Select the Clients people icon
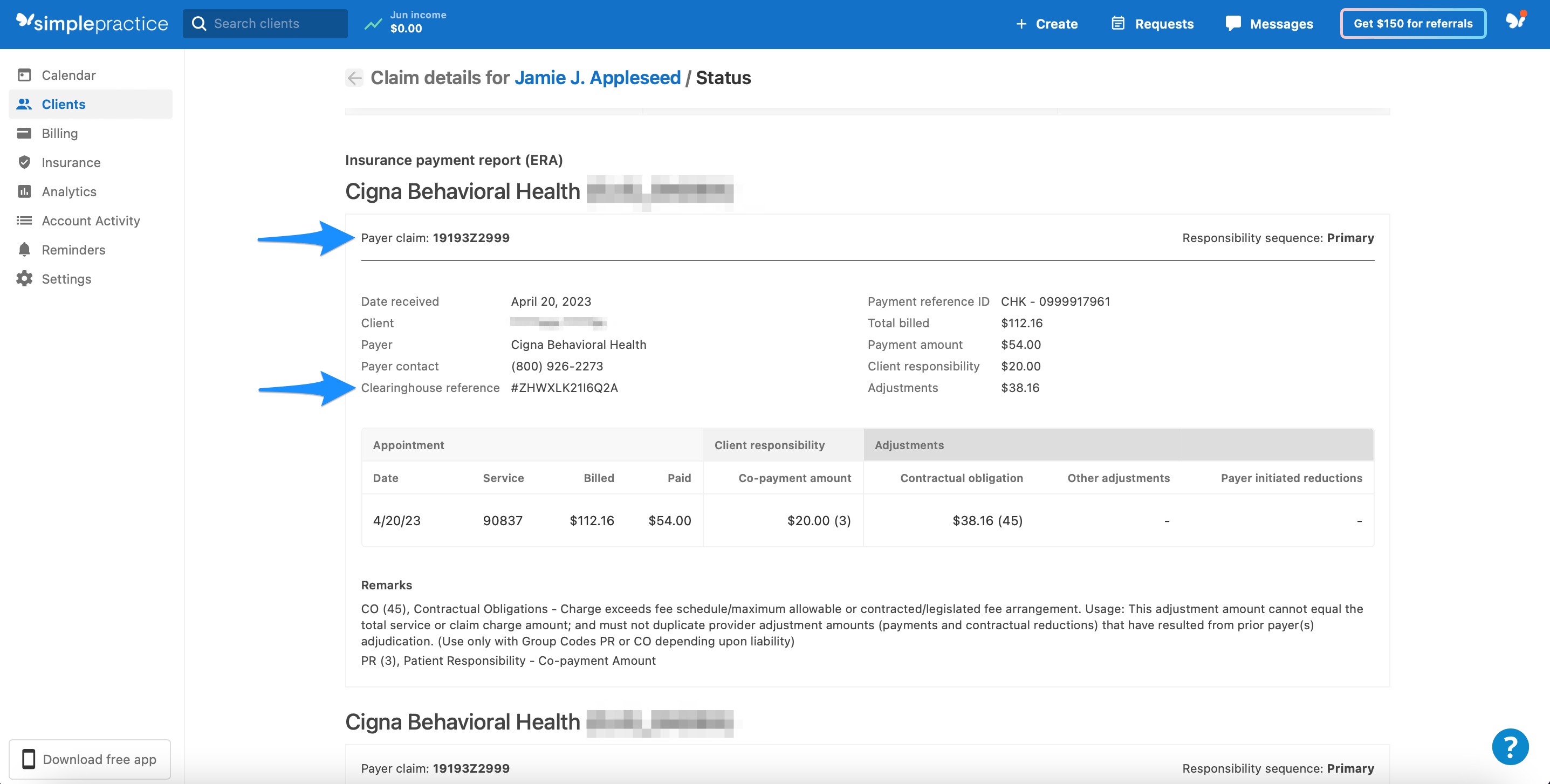1550x784 pixels. coord(24,104)
